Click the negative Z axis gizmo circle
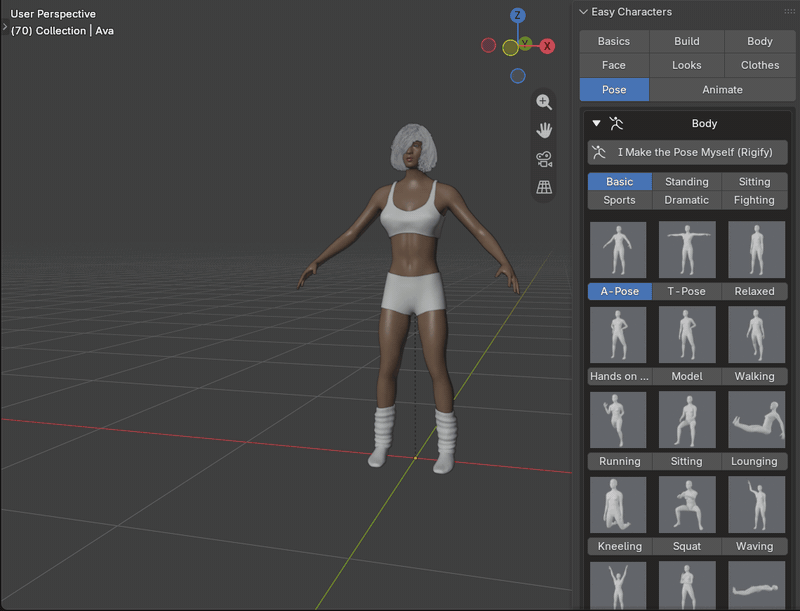This screenshot has width=800, height=611. [517, 76]
